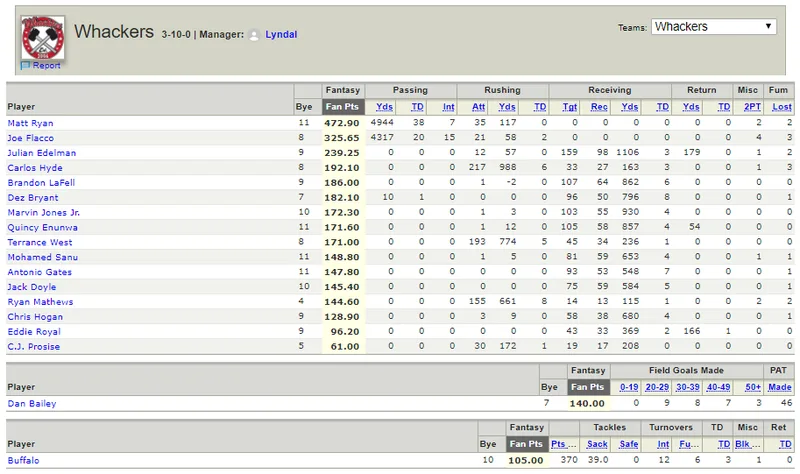Sort by Fumbles Lost column
The width and height of the screenshot is (800, 474).
782,107
